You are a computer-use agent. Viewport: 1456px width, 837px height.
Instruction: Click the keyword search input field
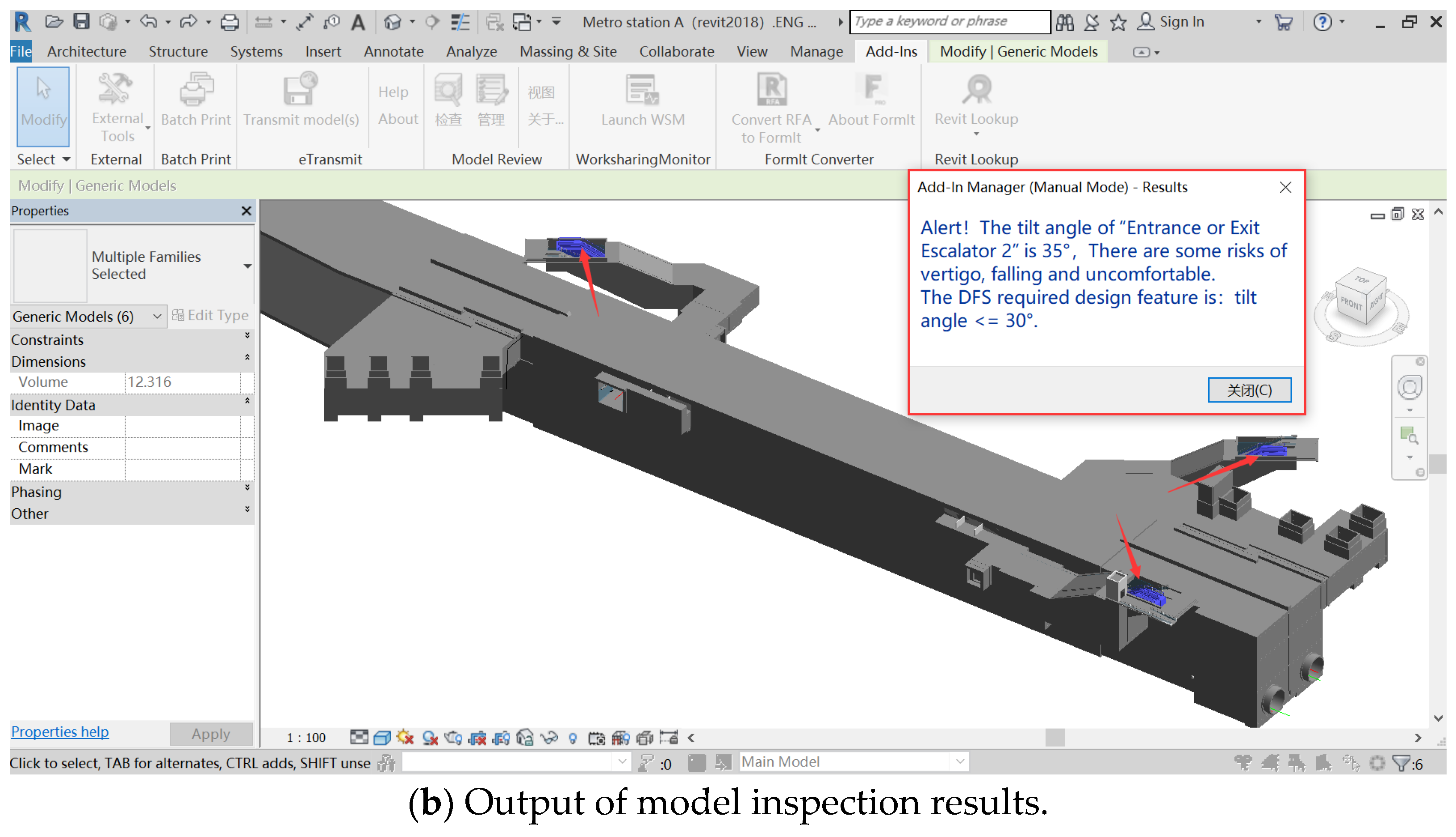pos(949,22)
